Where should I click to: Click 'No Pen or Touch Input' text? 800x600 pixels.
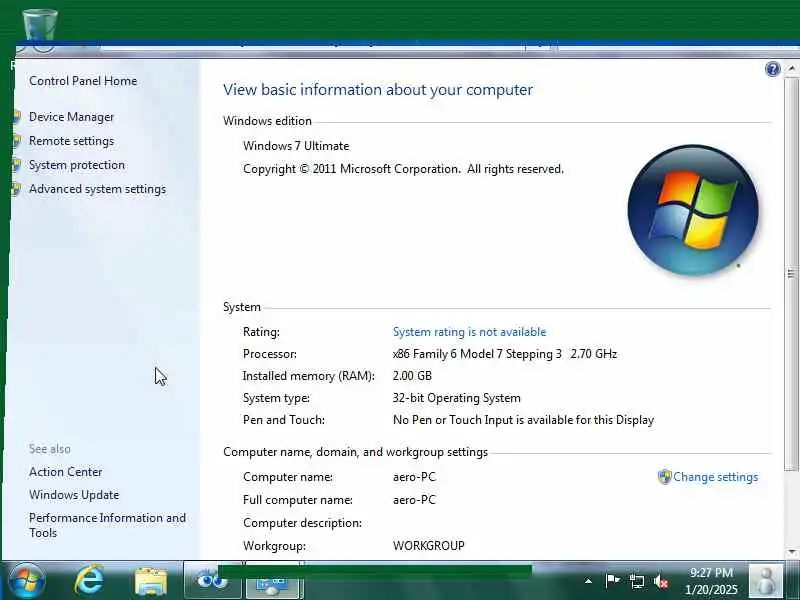pyautogui.click(x=523, y=419)
